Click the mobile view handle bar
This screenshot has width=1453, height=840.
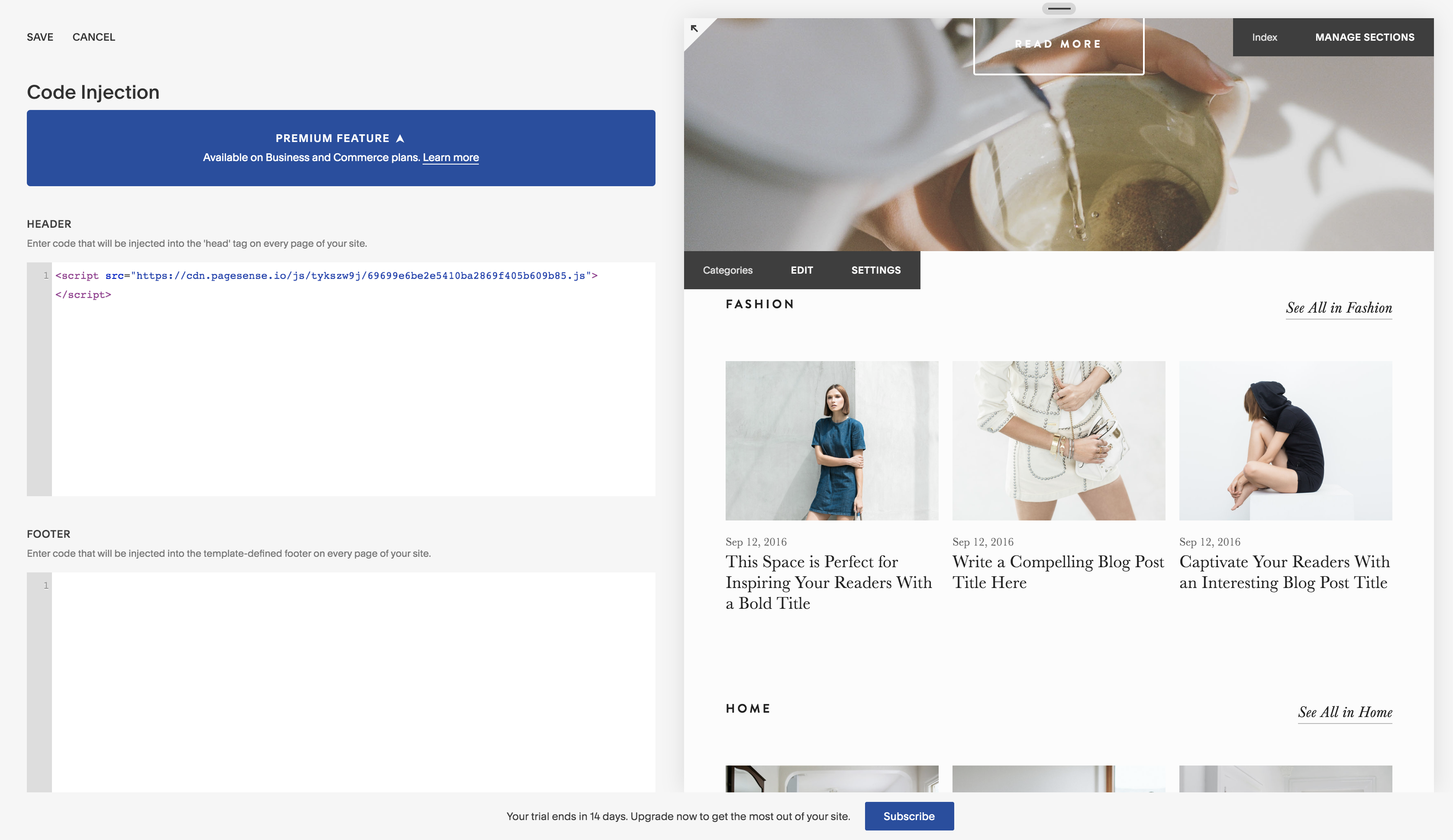[x=1059, y=9]
